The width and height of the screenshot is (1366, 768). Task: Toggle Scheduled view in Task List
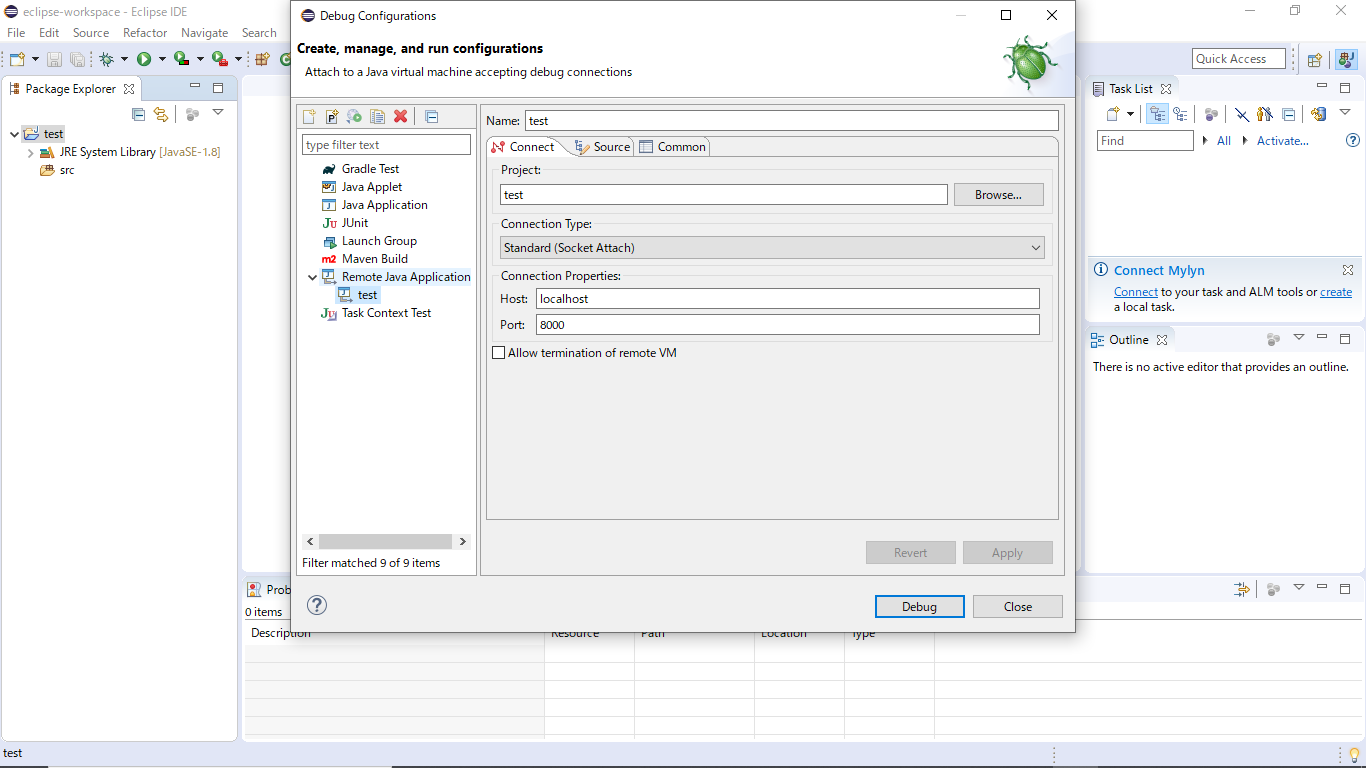1181,114
